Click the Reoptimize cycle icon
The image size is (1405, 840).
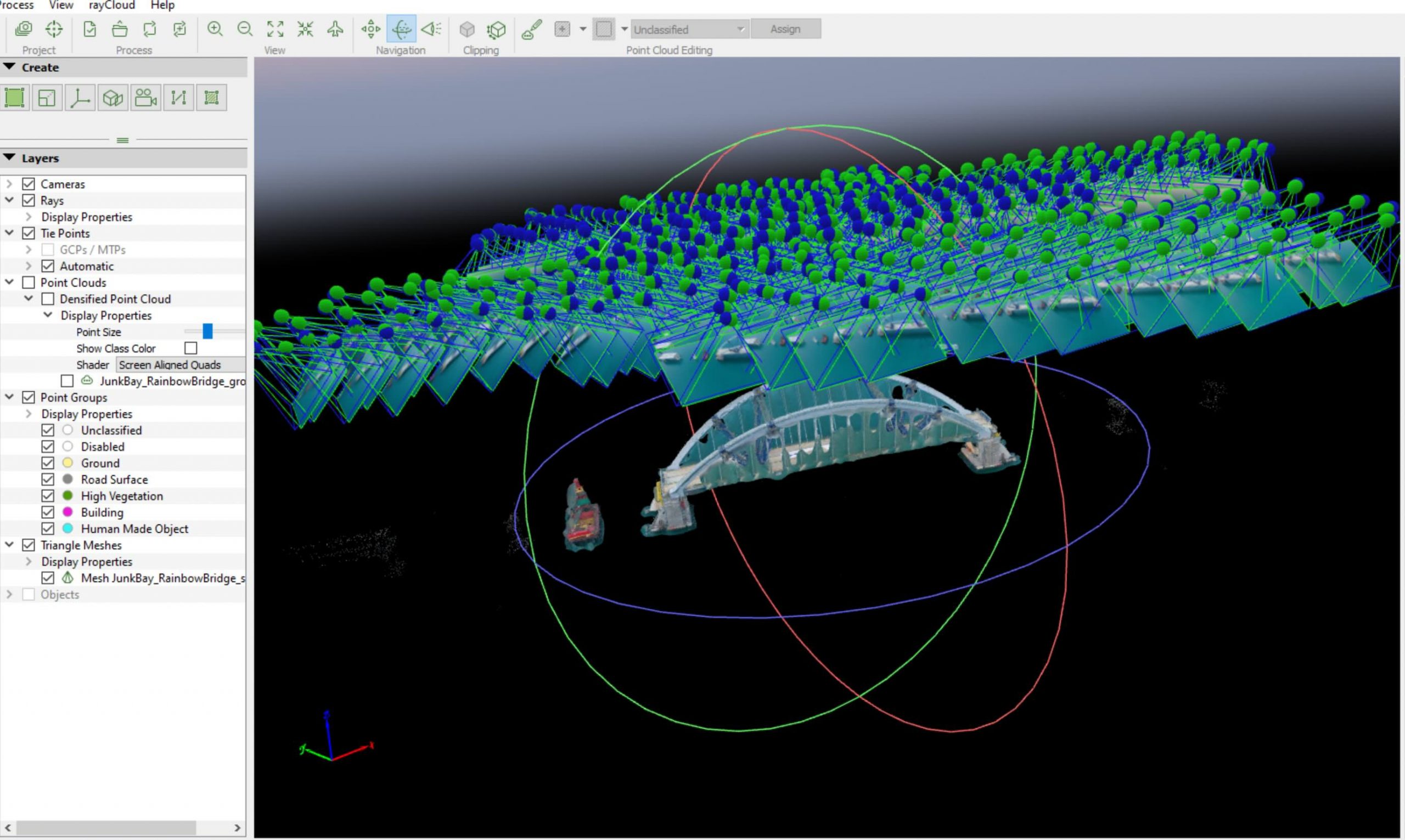149,29
